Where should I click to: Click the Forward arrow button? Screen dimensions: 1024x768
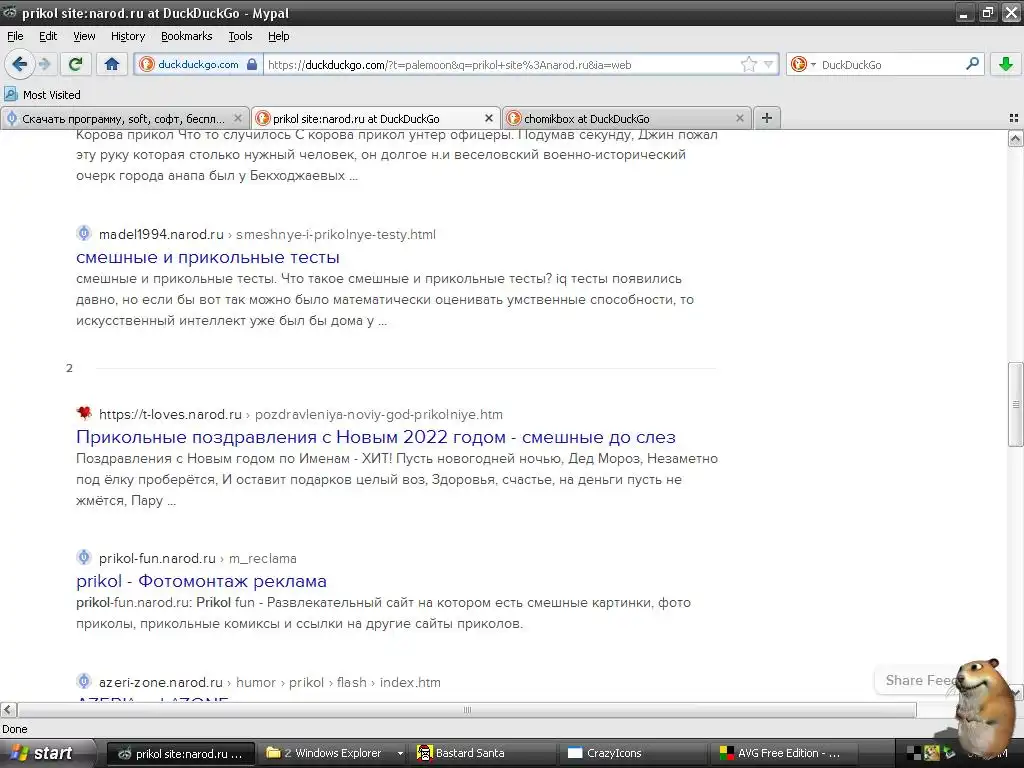click(x=45, y=64)
